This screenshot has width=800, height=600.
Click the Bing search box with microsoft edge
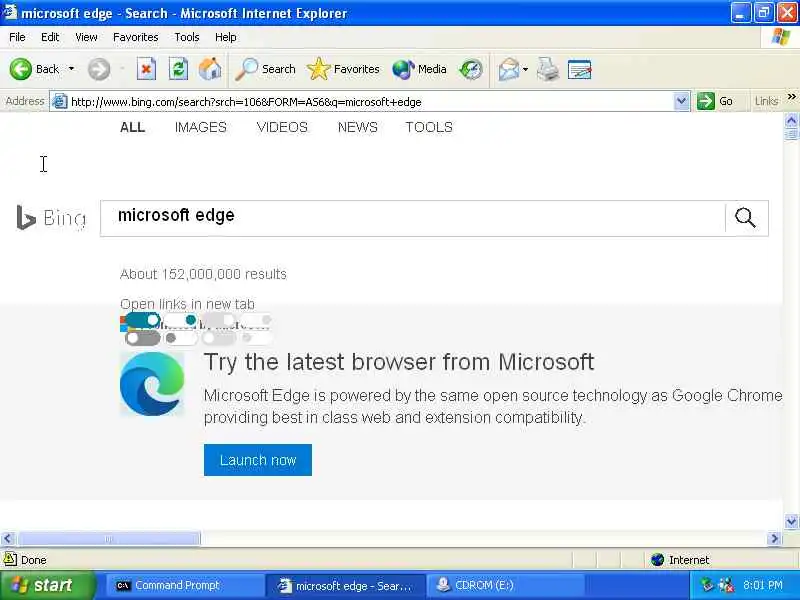click(x=412, y=218)
